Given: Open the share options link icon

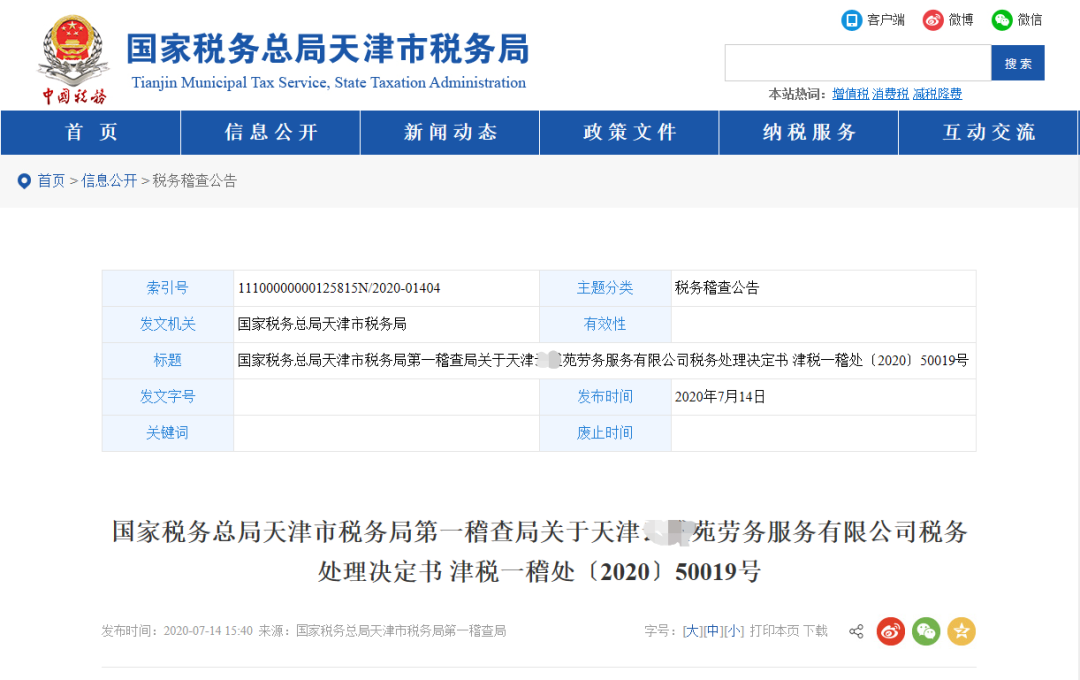Looking at the screenshot, I should point(855,631).
